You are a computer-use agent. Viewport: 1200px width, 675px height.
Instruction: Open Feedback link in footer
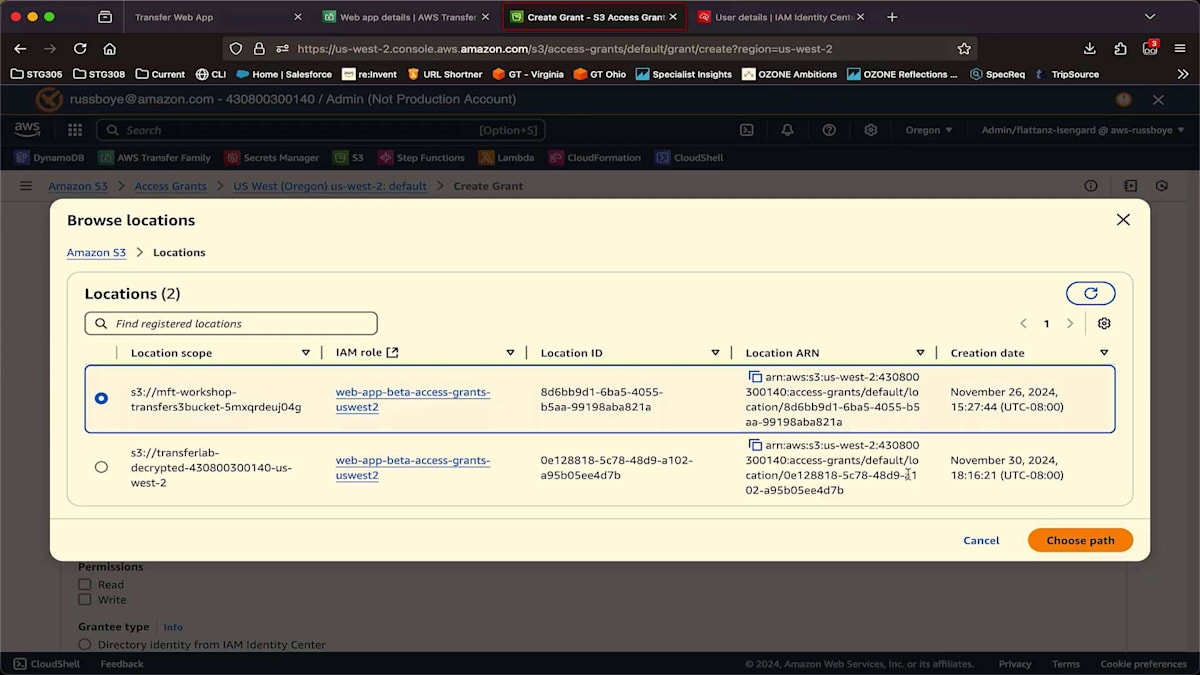coord(122,664)
